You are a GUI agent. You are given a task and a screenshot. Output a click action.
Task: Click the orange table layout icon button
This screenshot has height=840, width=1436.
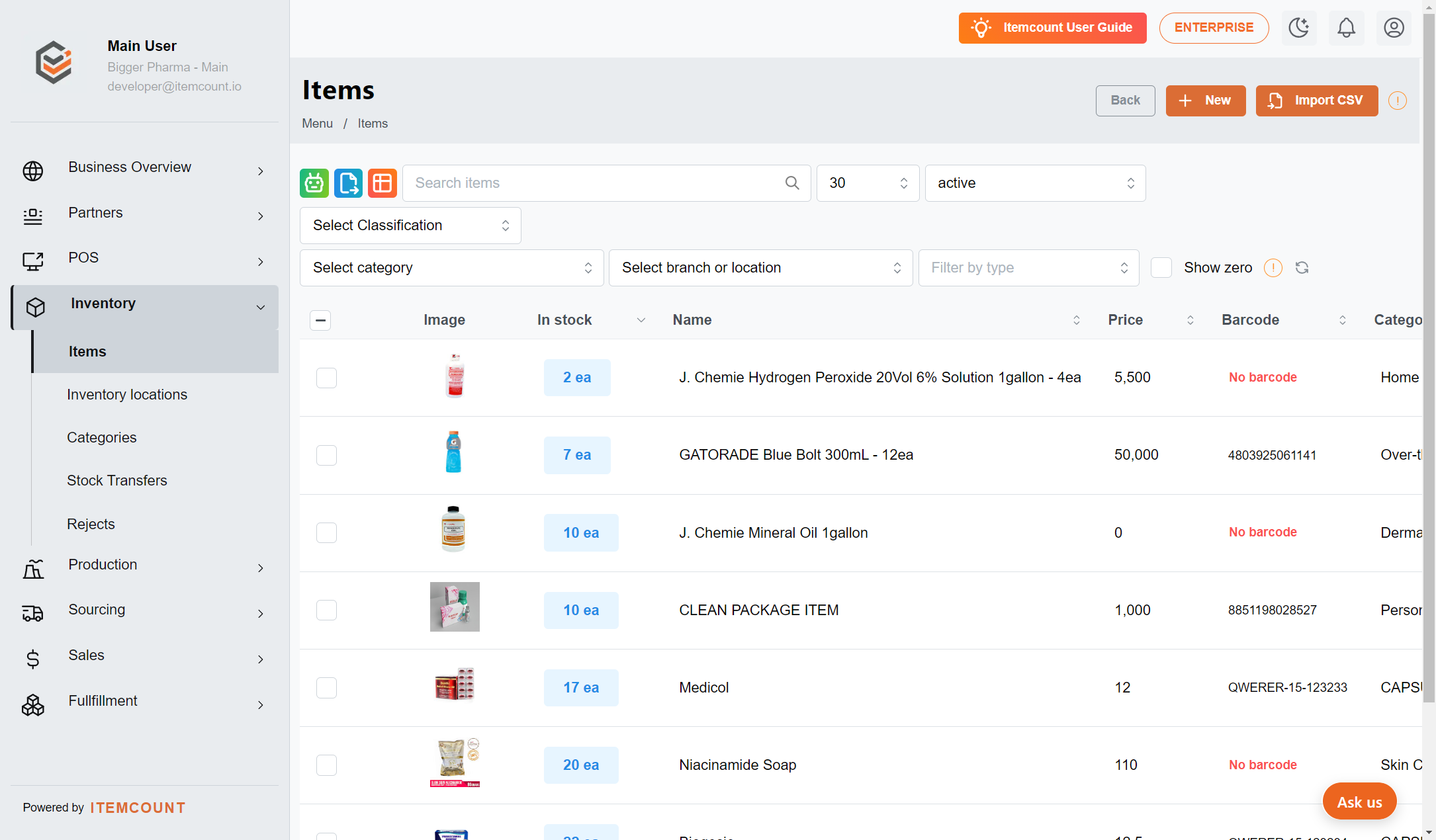coord(382,183)
